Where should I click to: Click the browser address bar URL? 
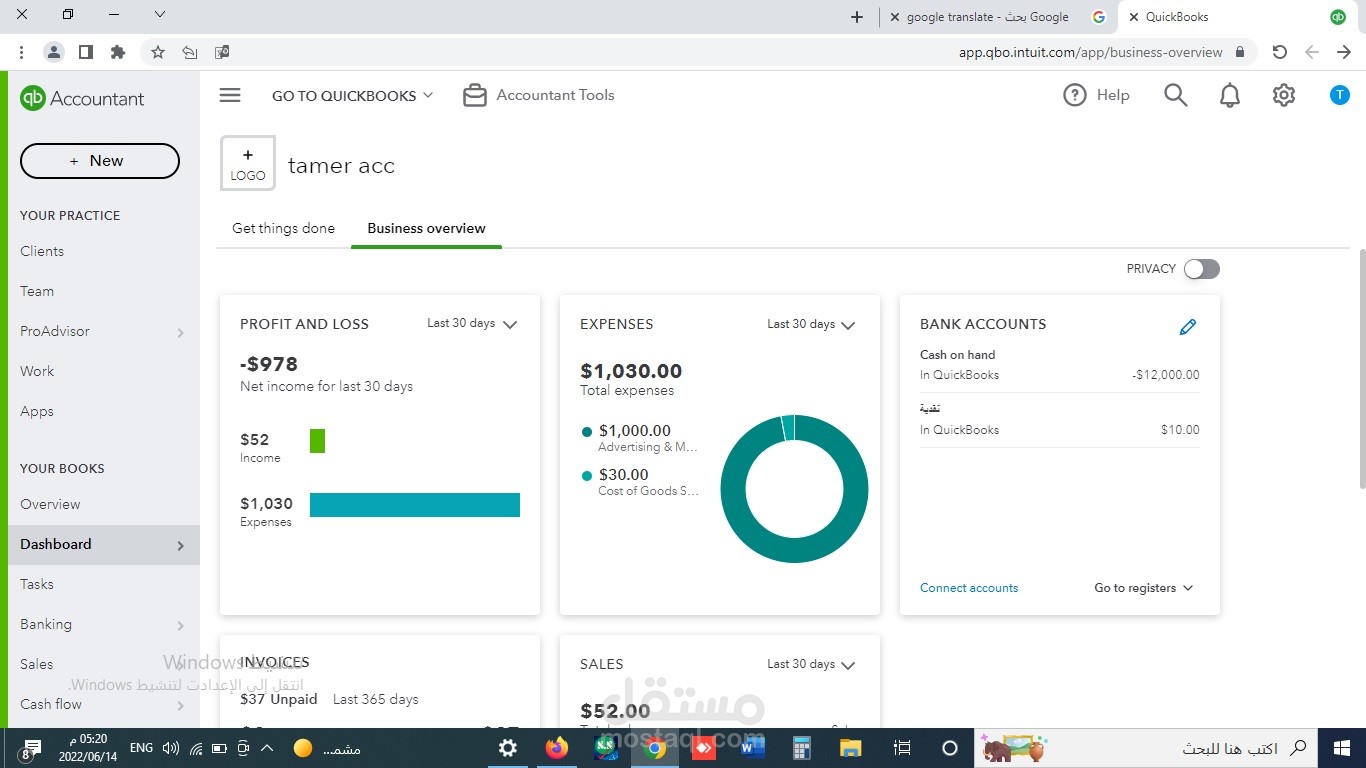1091,52
